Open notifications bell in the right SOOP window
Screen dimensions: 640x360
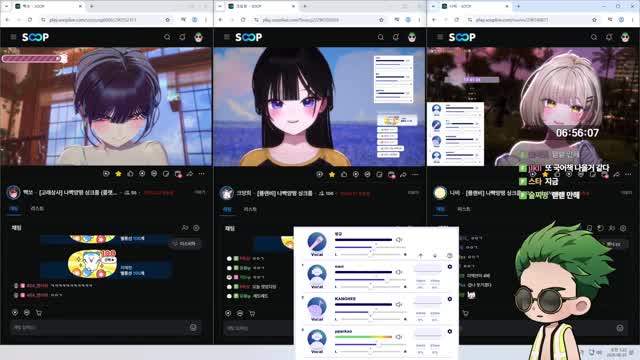[609, 37]
